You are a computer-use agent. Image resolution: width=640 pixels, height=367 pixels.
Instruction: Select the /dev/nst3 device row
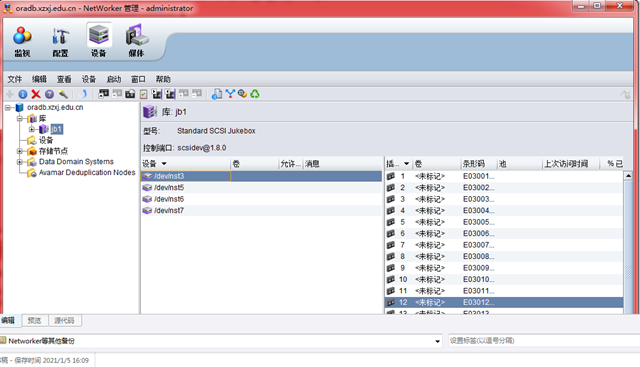pyautogui.click(x=261, y=176)
